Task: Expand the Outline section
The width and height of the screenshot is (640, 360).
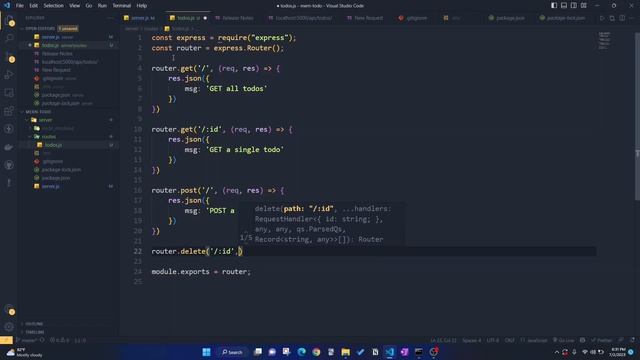Action: (34, 324)
